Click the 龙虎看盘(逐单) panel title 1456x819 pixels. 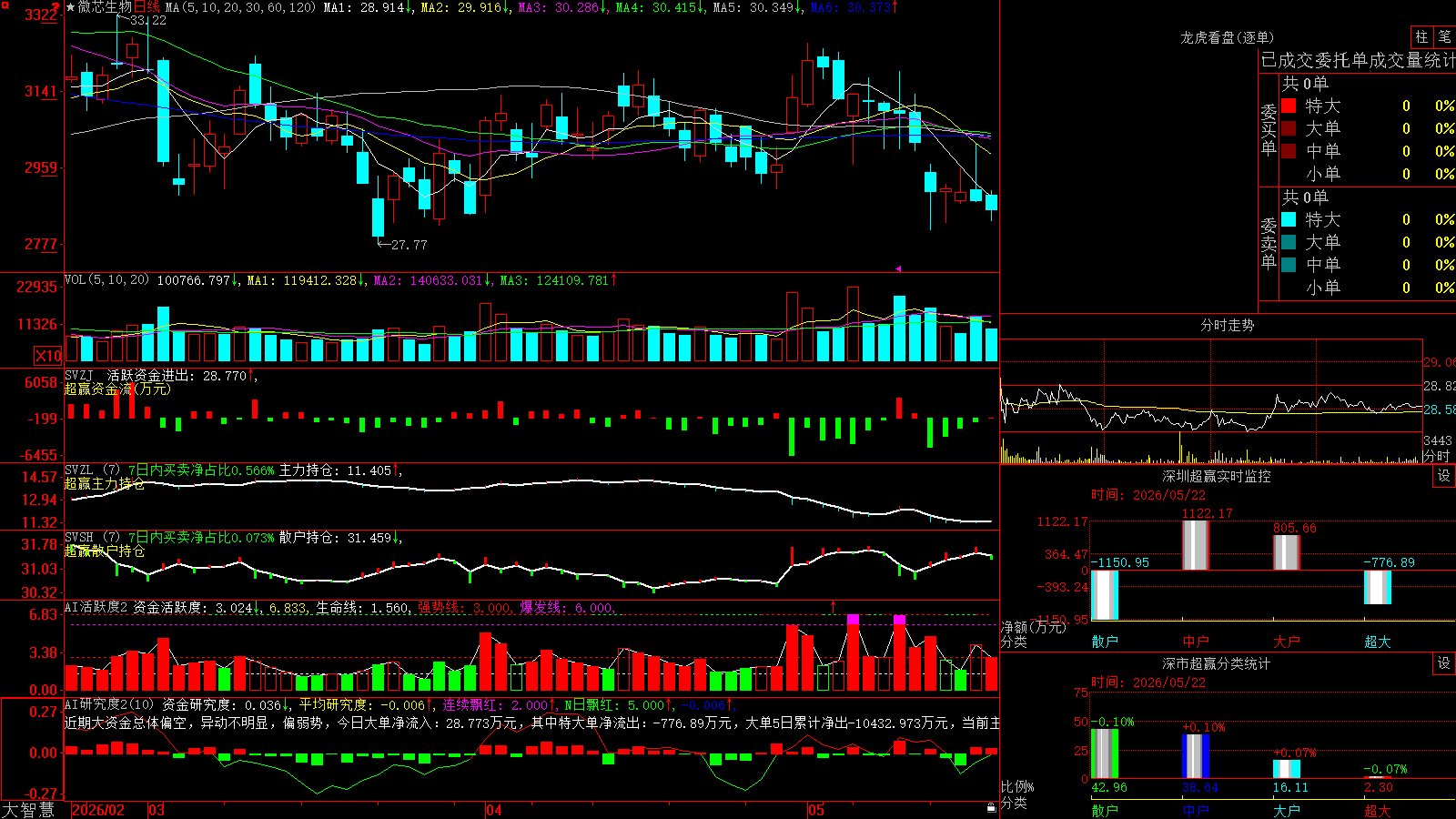click(1228, 37)
